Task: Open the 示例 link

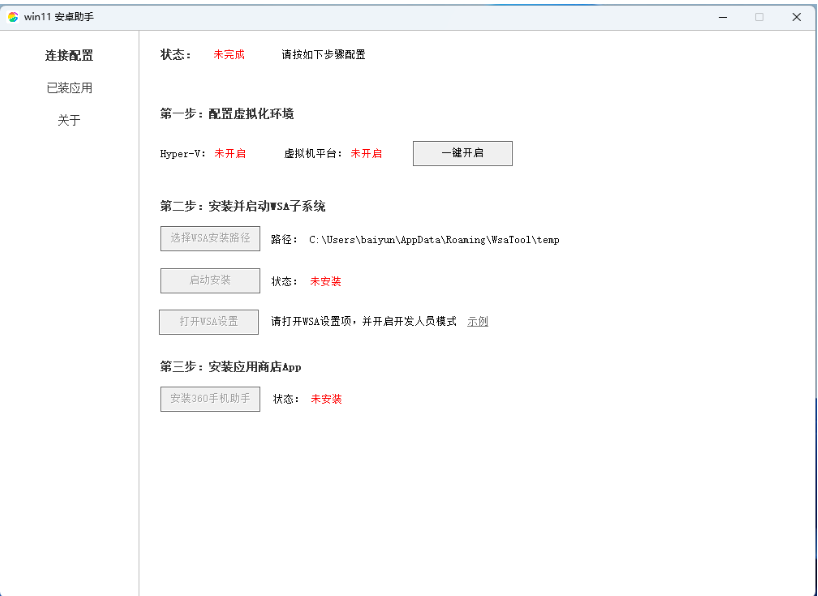Action: [x=477, y=321]
